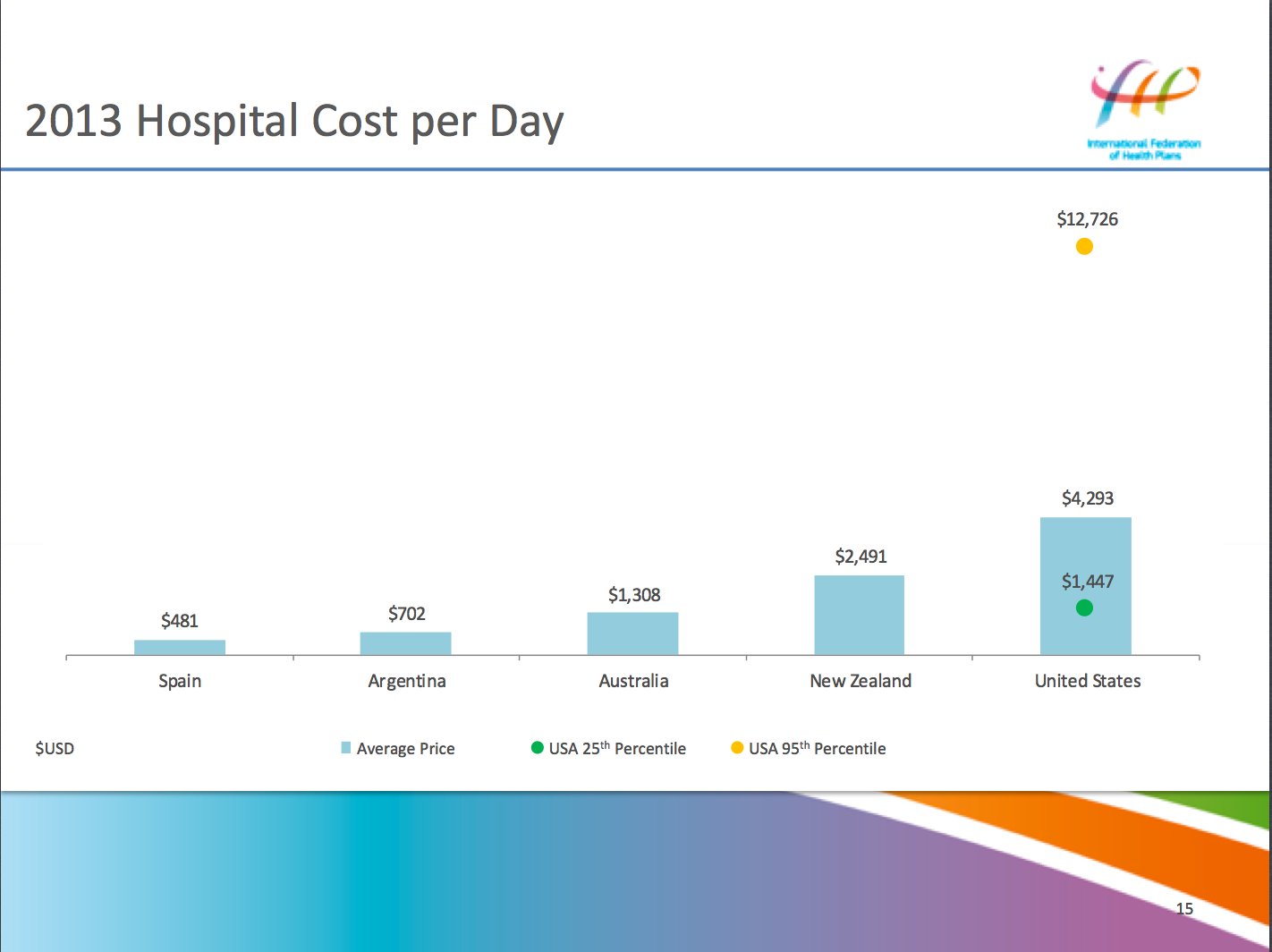
Task: Click the $2,491 data label
Action: [x=861, y=557]
